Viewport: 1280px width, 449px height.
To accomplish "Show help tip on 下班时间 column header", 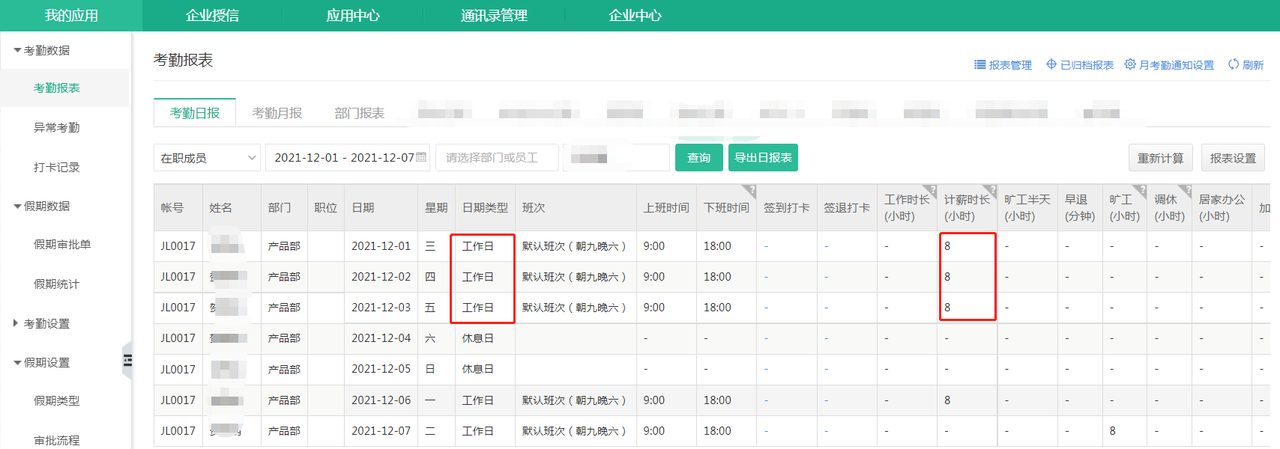I will click(x=750, y=190).
